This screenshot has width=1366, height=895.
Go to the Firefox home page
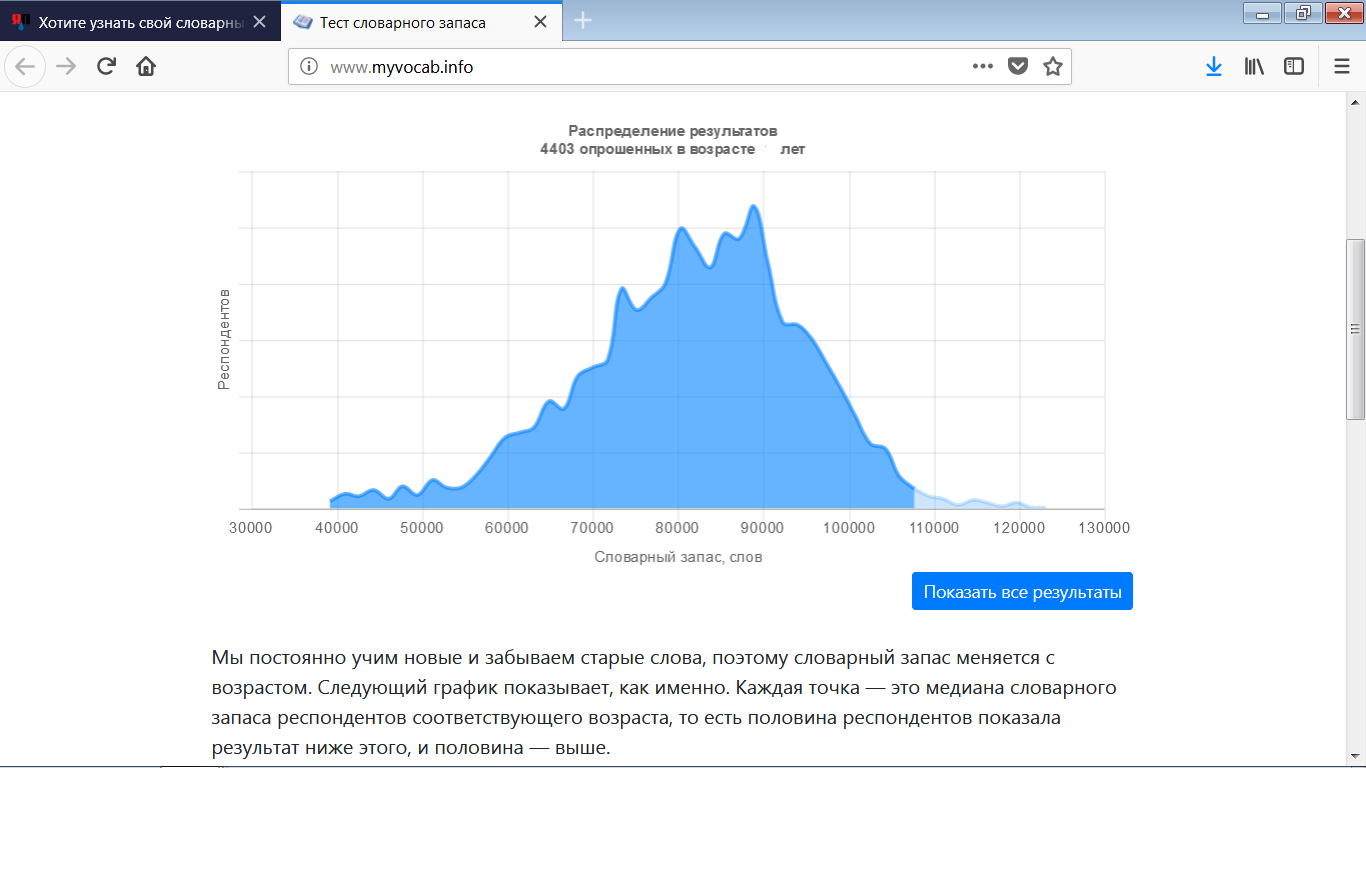146,67
